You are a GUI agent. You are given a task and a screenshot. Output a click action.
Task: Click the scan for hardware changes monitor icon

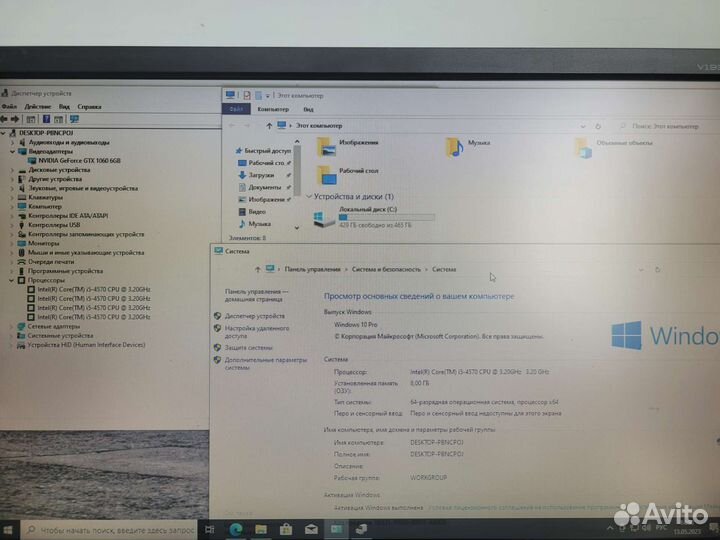tap(74, 119)
